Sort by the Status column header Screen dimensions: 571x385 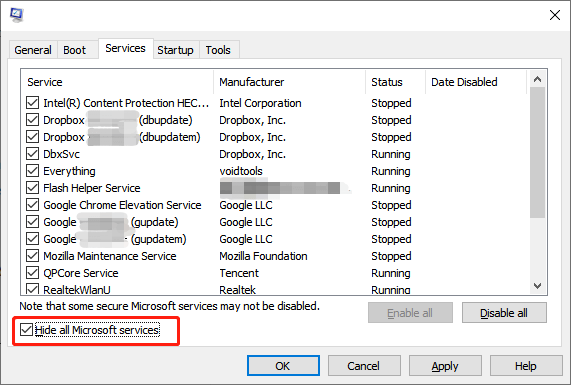point(395,82)
